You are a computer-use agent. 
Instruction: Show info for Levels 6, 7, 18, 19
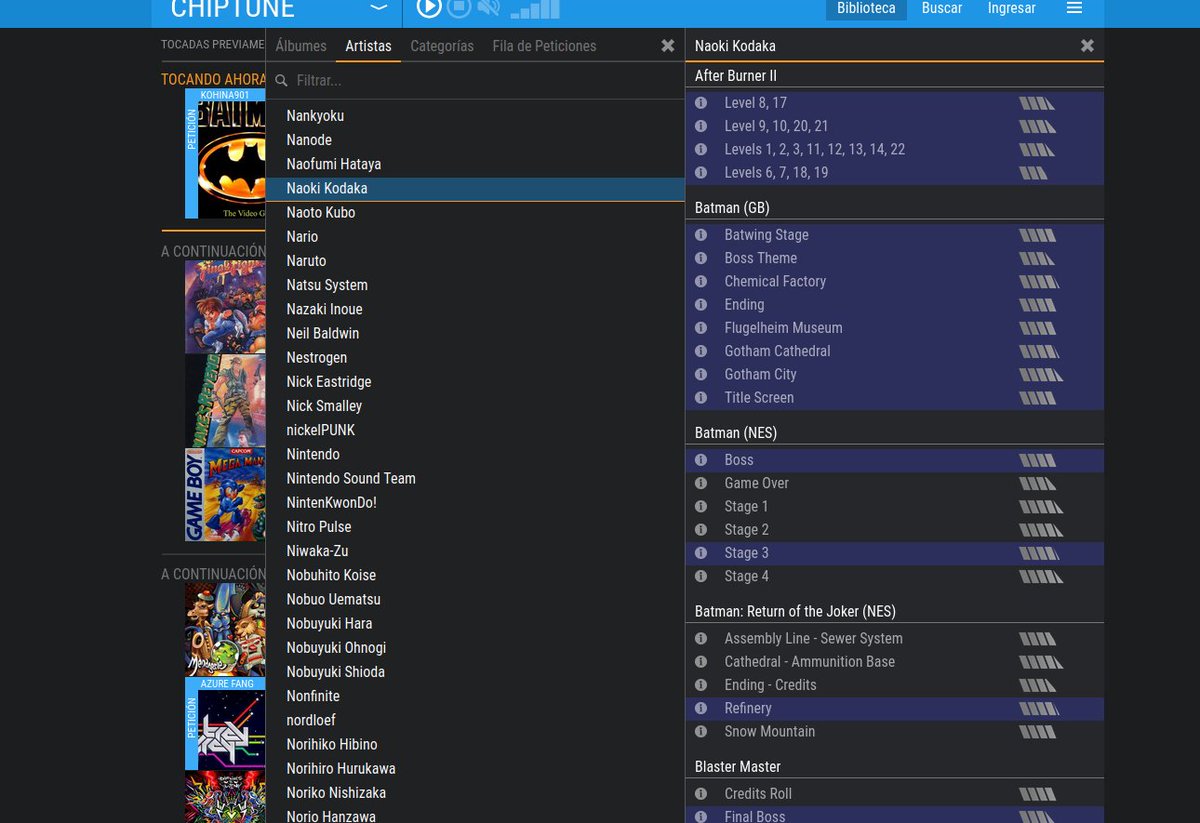point(701,173)
